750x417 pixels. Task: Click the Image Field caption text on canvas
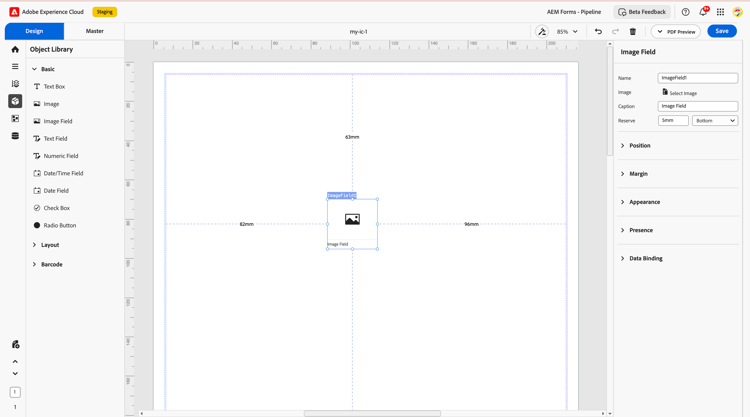[x=338, y=244]
